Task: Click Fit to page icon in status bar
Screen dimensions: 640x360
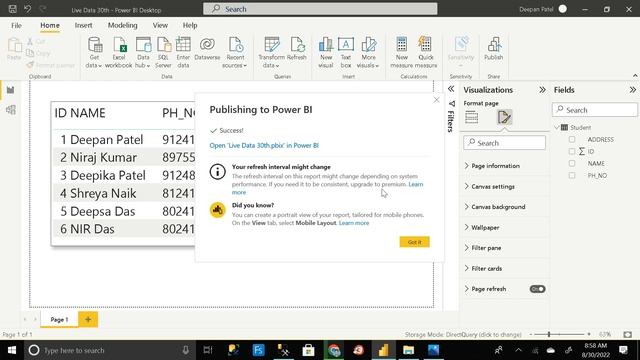Action: [627, 334]
